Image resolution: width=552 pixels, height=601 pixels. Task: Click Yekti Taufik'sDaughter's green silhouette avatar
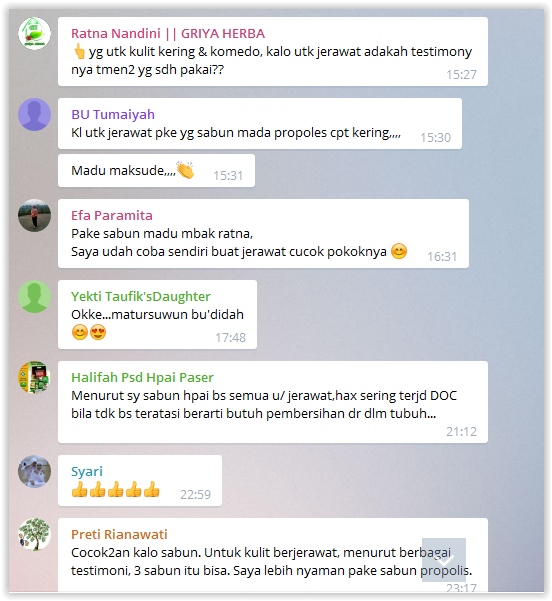coord(34,297)
